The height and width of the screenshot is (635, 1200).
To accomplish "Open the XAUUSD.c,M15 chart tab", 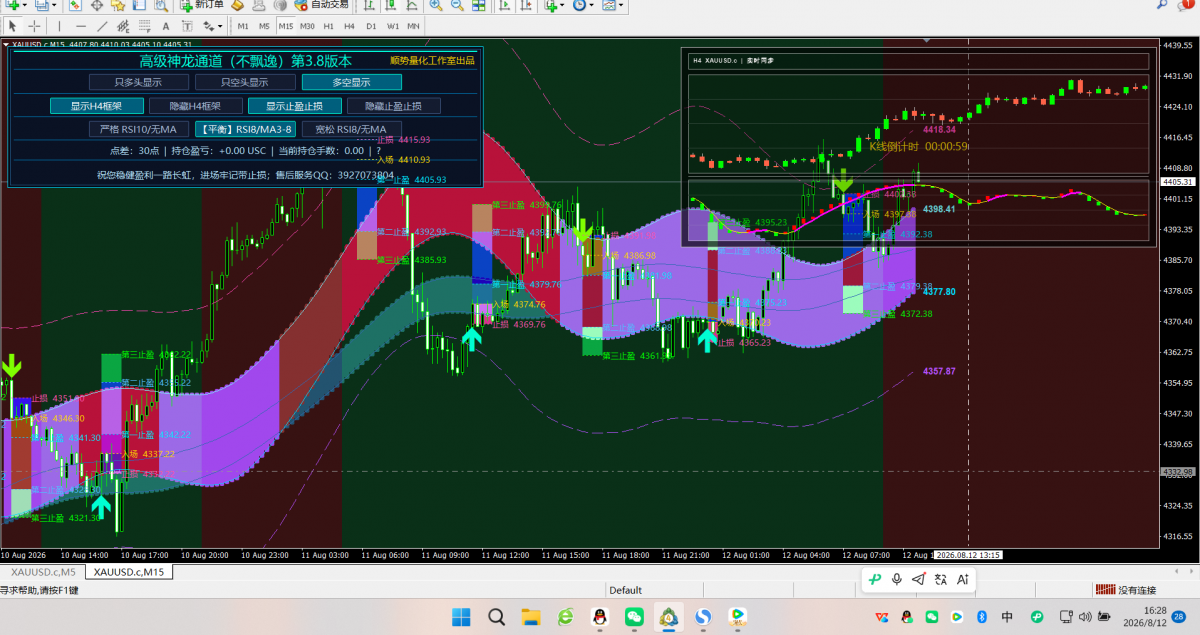I will (129, 572).
